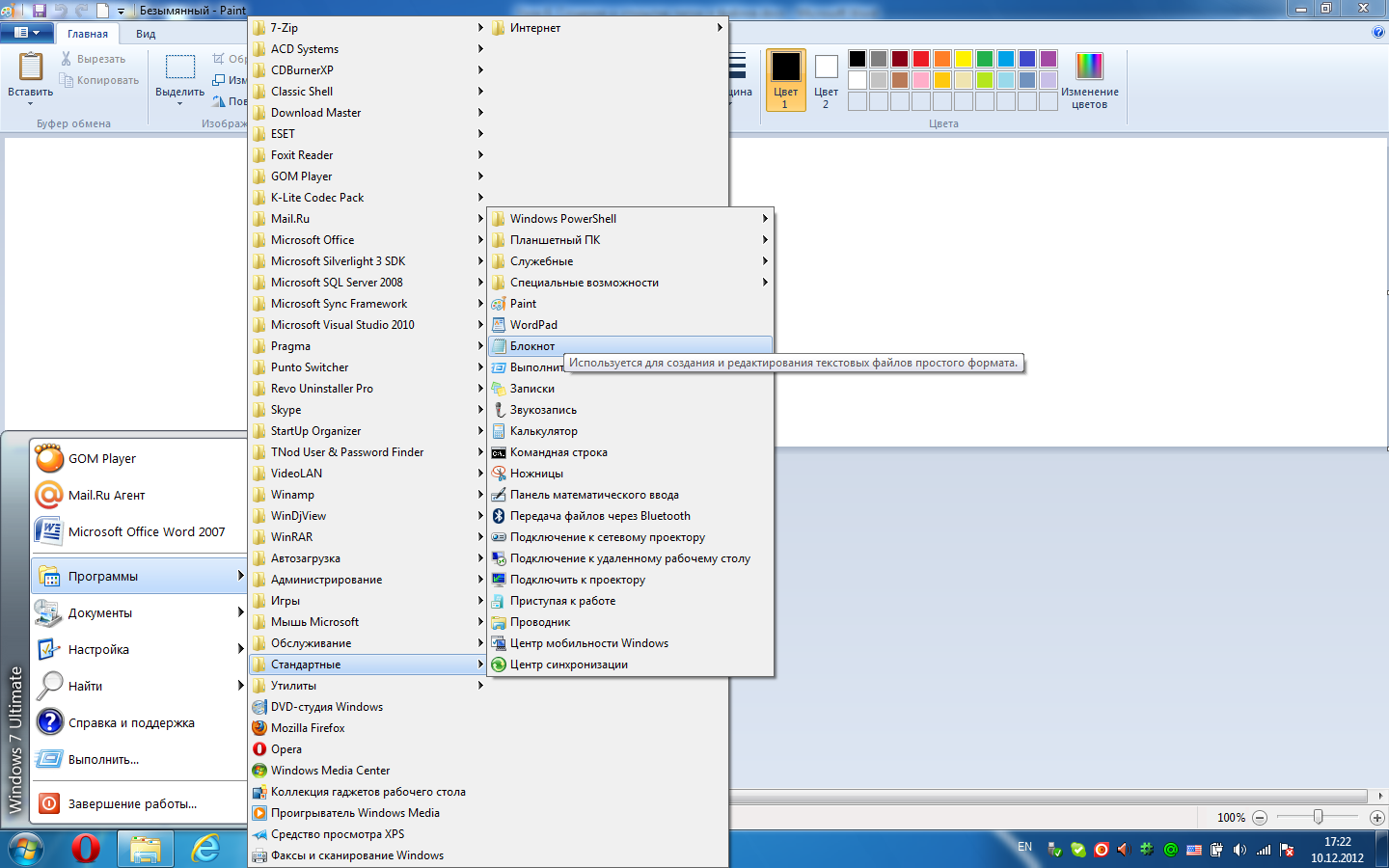Click the Центр синхронизации green icon
This screenshot has height=868, width=1389.
coord(499,665)
